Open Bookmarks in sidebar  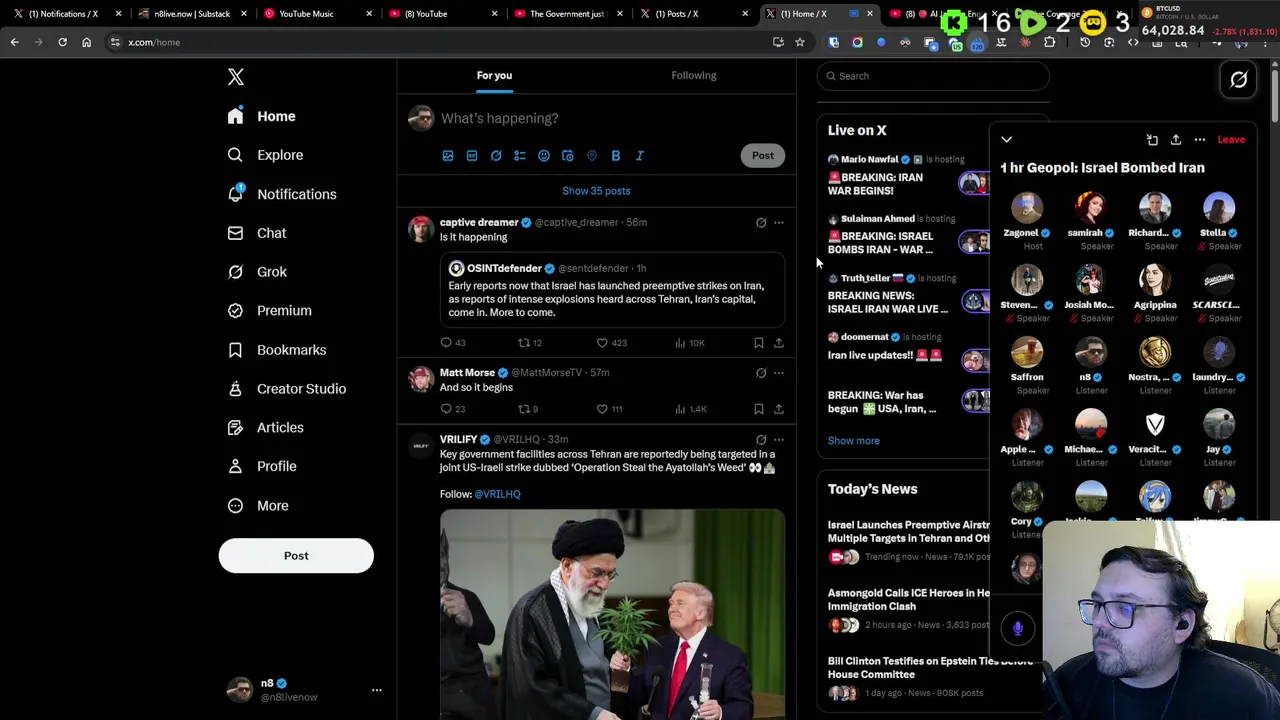click(276, 350)
